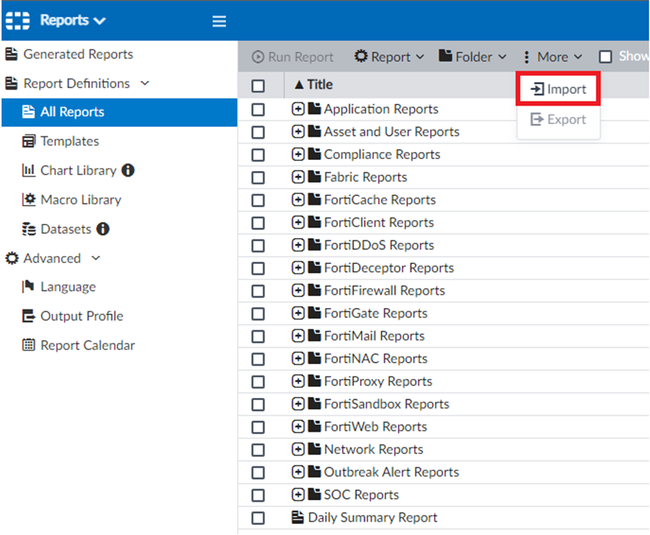This screenshot has width=650, height=535.
Task: Choose Export from the More menu
Action: tap(558, 120)
